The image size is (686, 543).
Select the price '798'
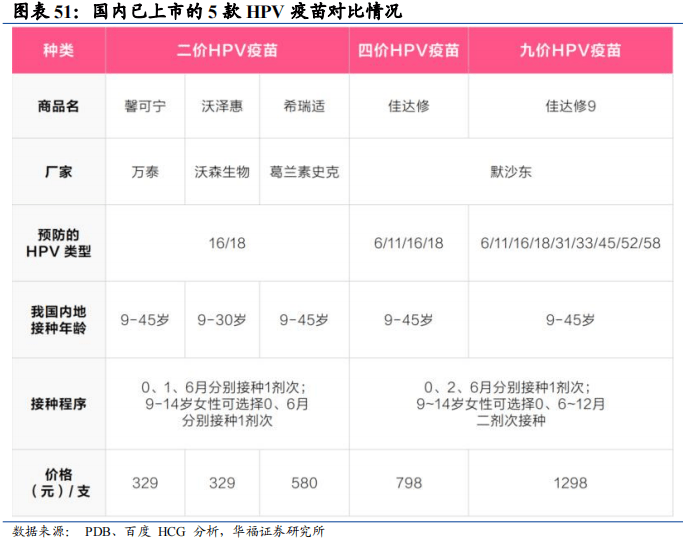(409, 483)
